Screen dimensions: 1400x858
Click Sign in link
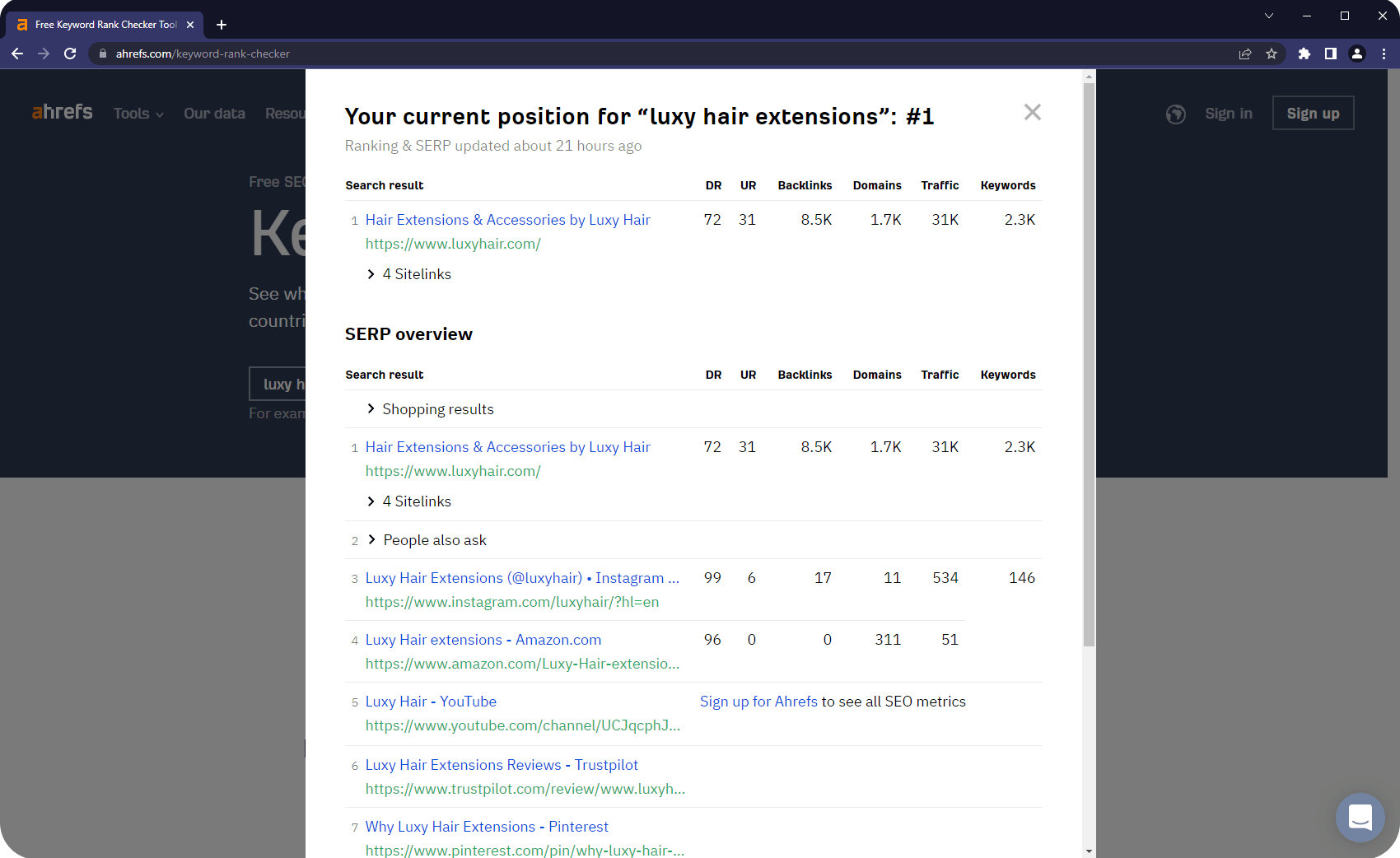coord(1229,114)
